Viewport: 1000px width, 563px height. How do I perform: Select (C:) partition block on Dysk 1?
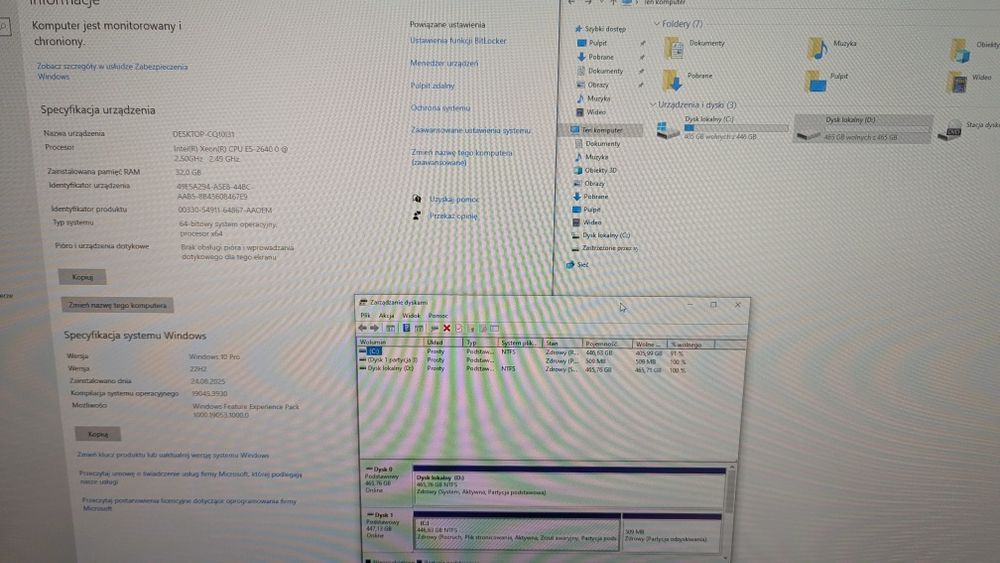coord(516,530)
